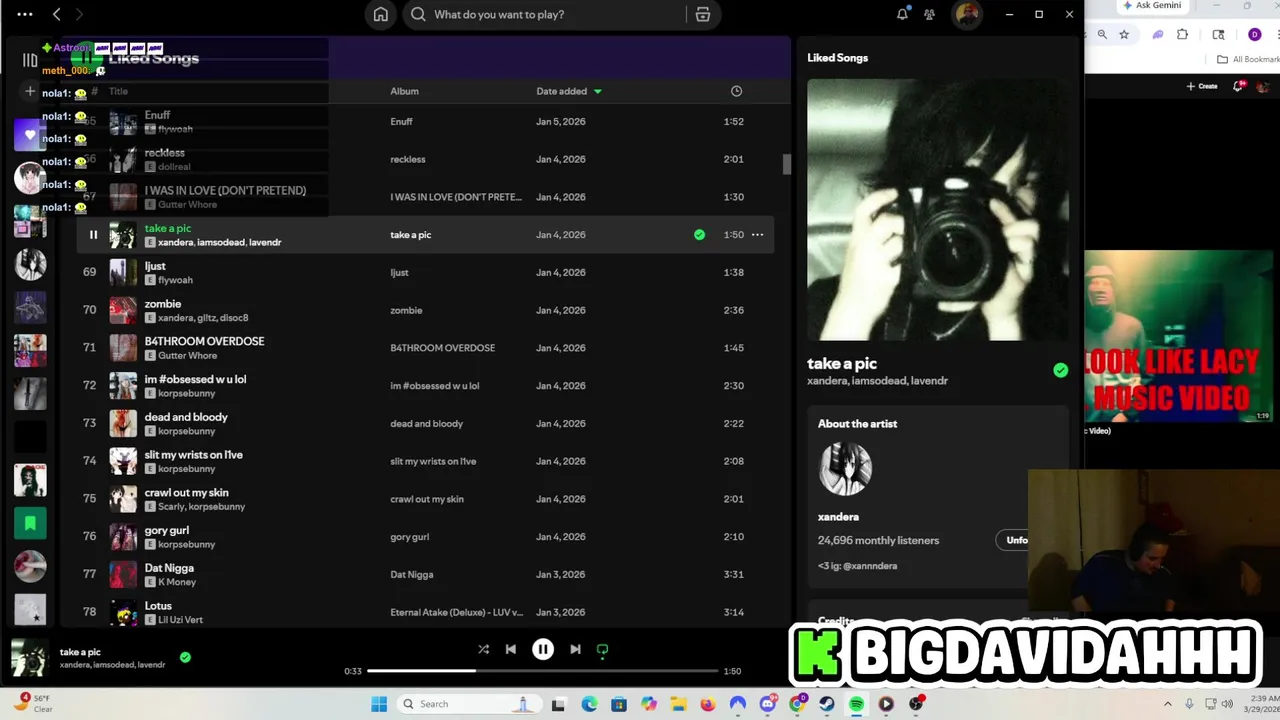Play the song 'zombie'

click(163, 304)
